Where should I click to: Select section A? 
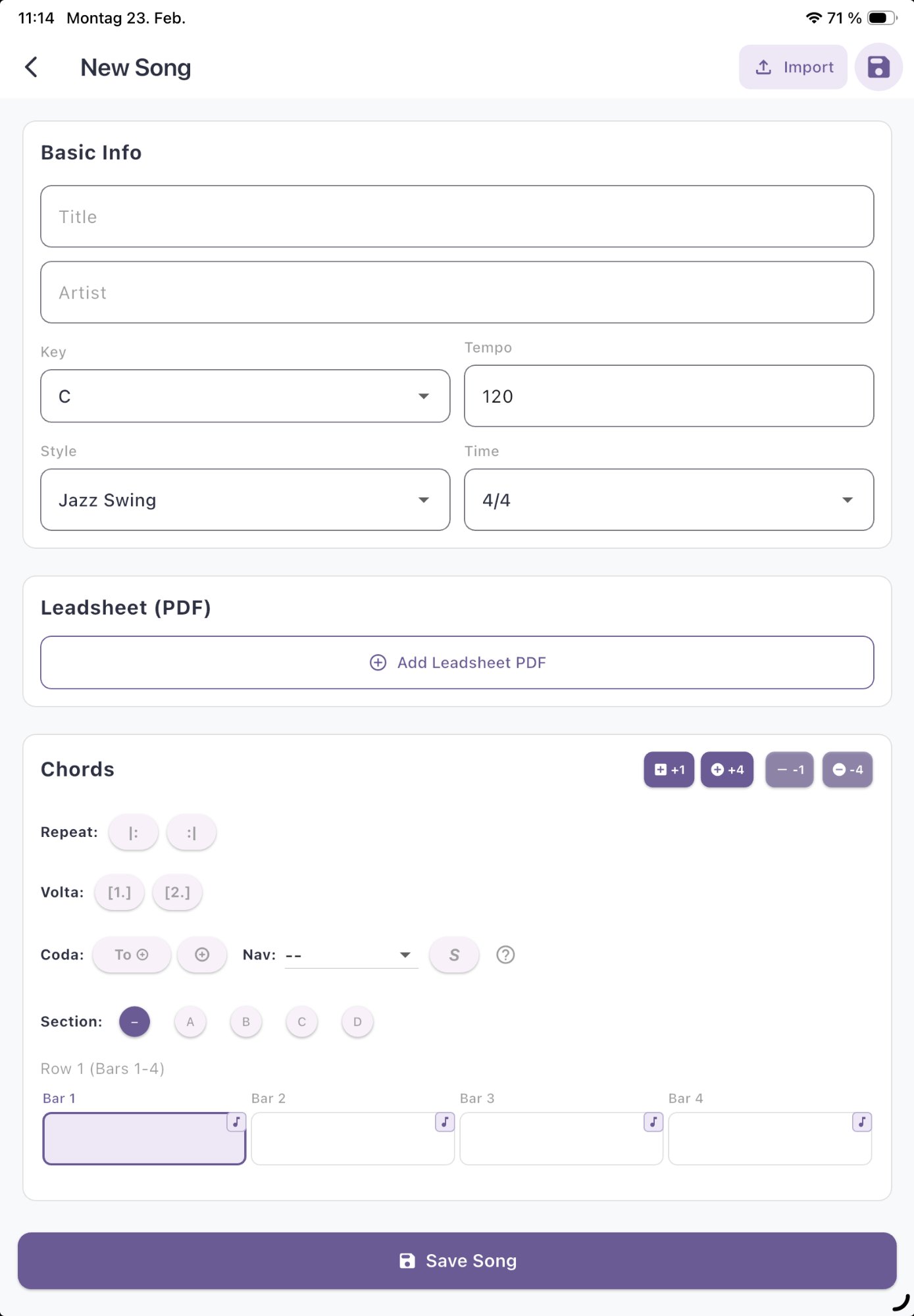pyautogui.click(x=190, y=1022)
